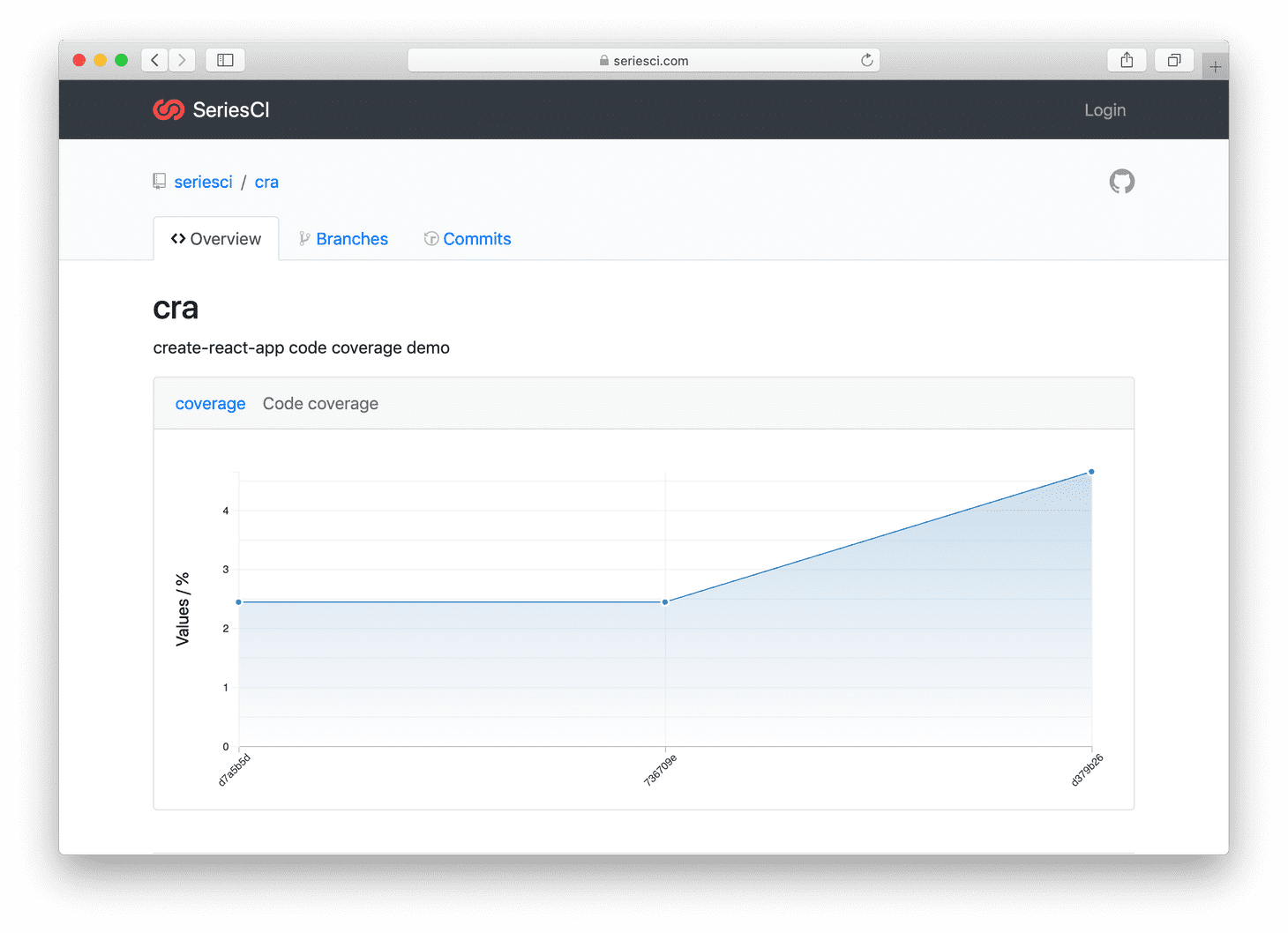This screenshot has width=1288, height=933.
Task: Toggle the browser sidebar button
Action: click(225, 59)
